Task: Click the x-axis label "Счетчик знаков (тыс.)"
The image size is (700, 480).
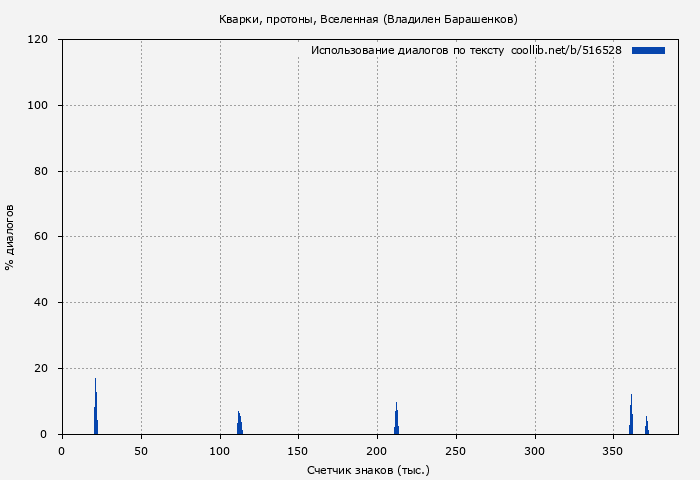Action: [368, 469]
